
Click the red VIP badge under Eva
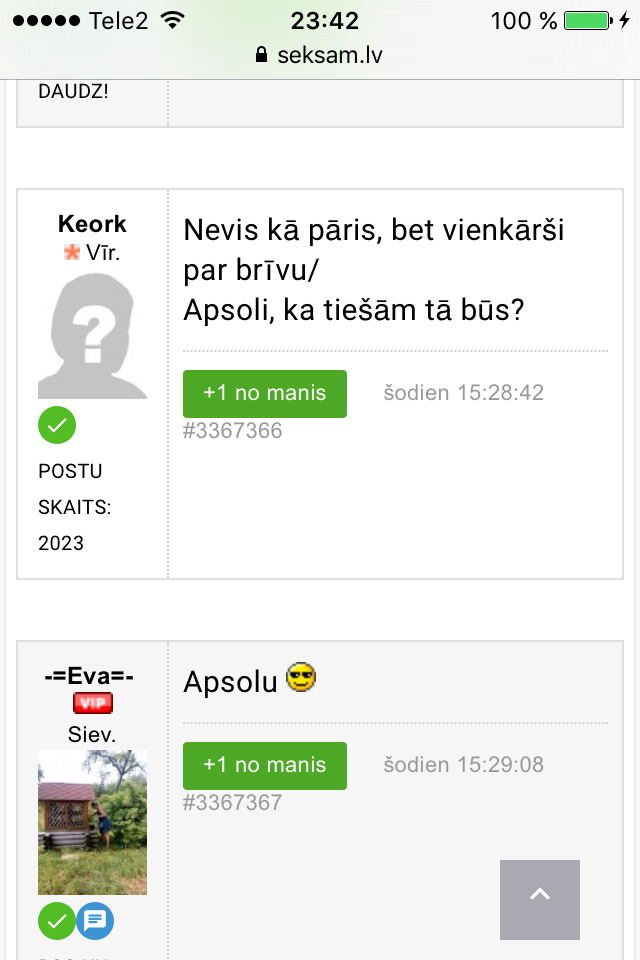(x=92, y=704)
